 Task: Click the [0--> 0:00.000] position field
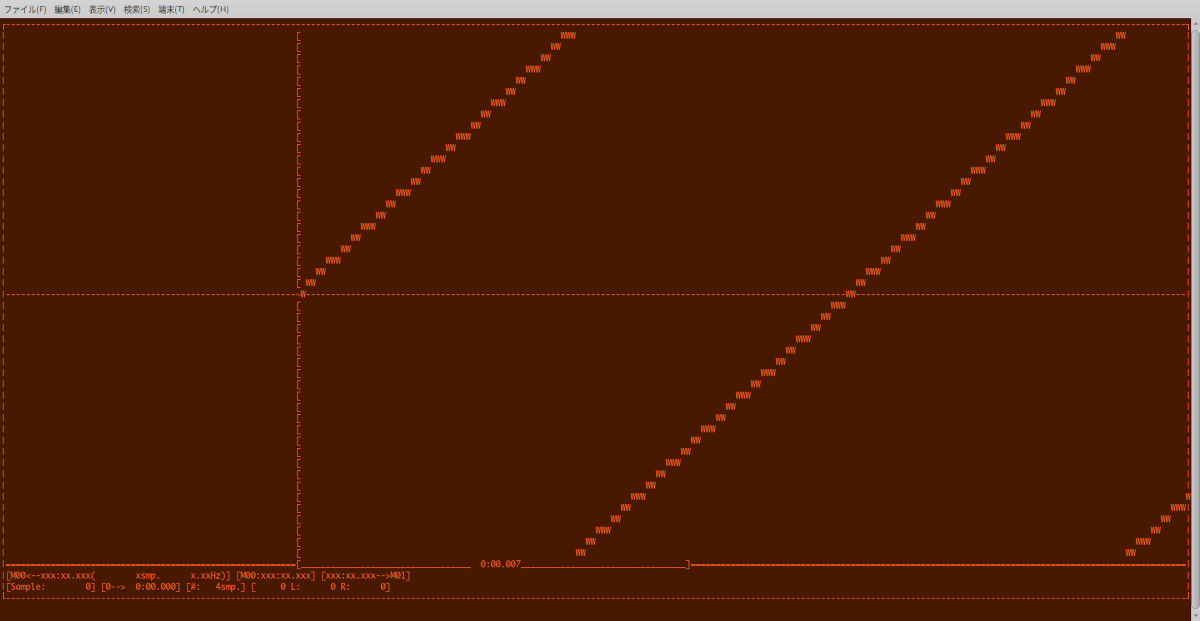(x=140, y=587)
